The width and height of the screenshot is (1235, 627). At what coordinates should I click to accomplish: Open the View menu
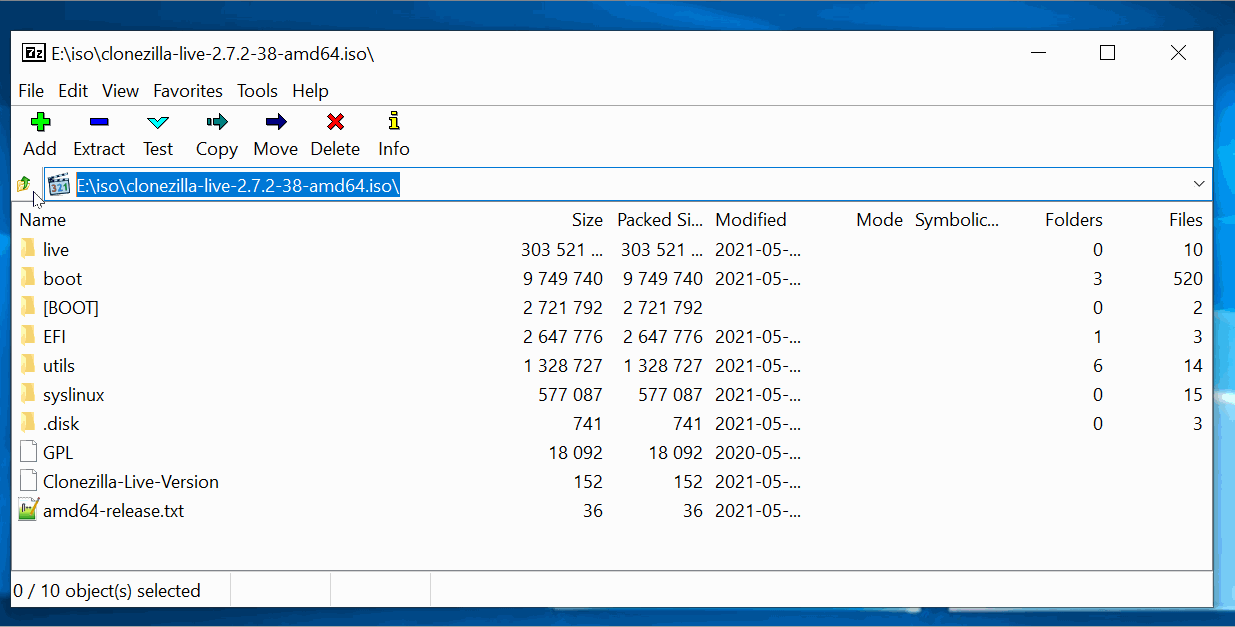click(120, 90)
